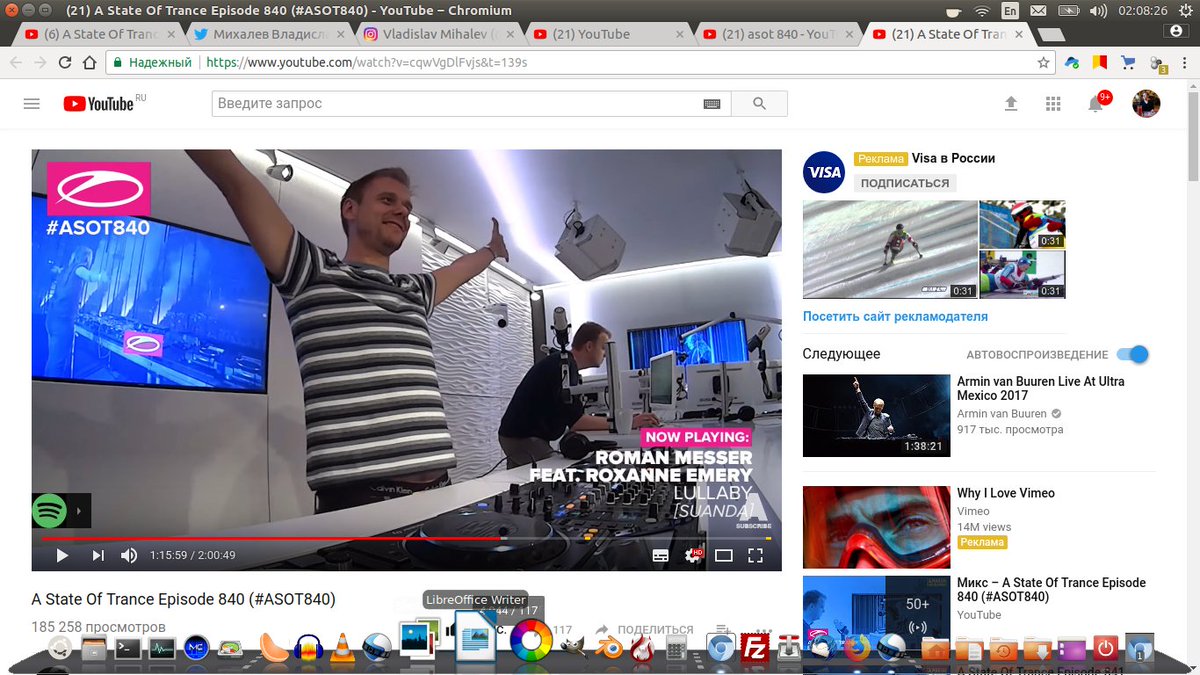This screenshot has width=1200, height=675.
Task: Bookmark this page with the star
Action: pyautogui.click(x=1043, y=62)
